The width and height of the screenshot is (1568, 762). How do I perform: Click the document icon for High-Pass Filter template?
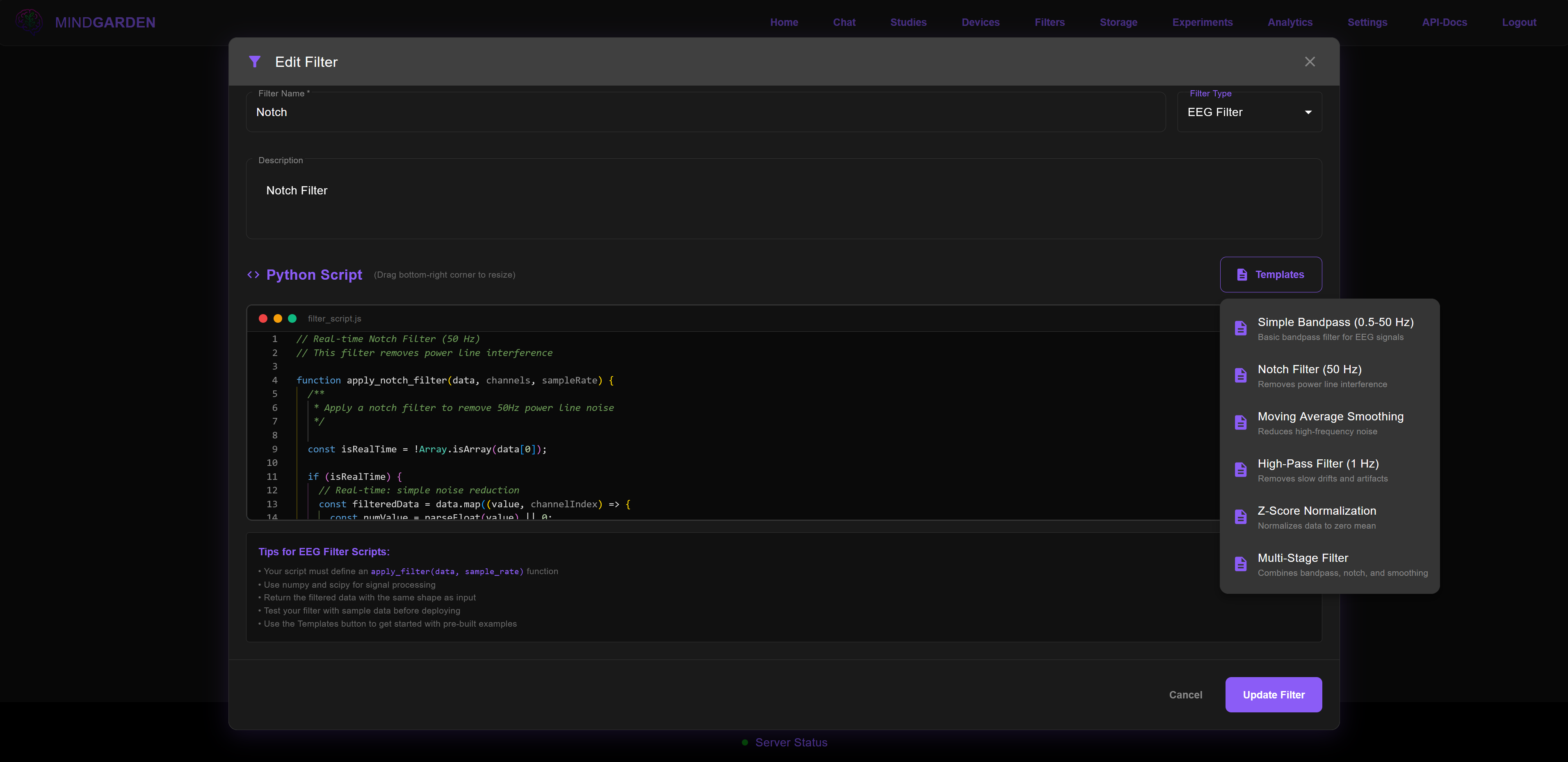1241,470
